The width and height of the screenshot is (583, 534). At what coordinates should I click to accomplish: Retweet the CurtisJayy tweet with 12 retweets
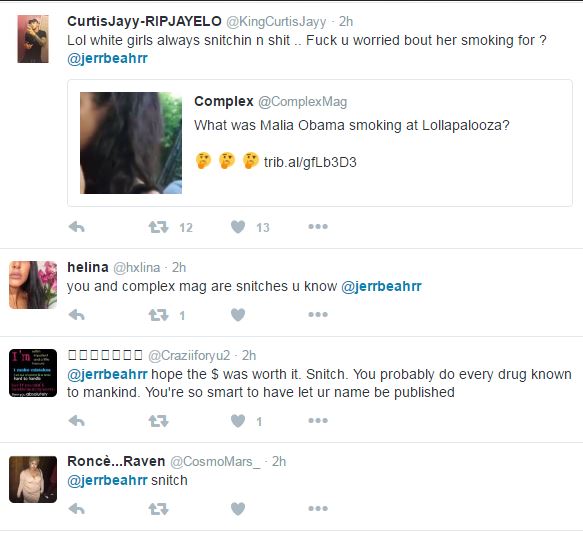point(158,227)
